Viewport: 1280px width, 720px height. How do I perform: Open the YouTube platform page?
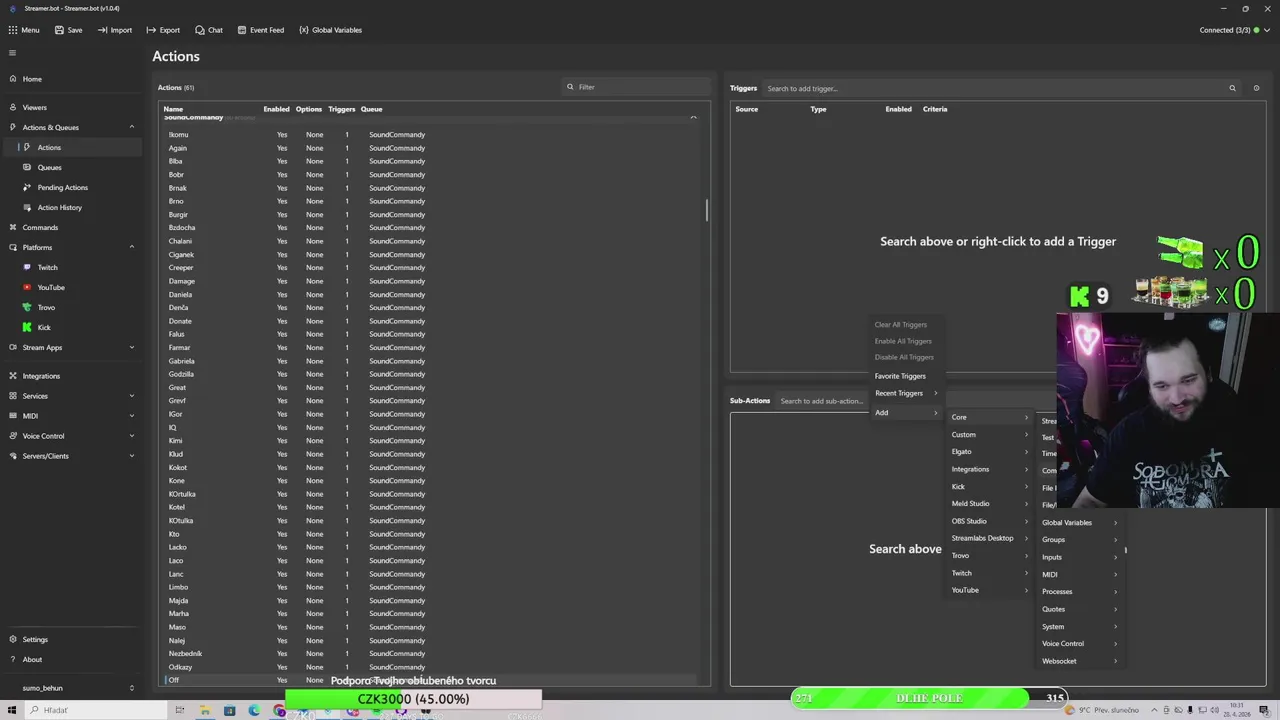pyautogui.click(x=50, y=287)
